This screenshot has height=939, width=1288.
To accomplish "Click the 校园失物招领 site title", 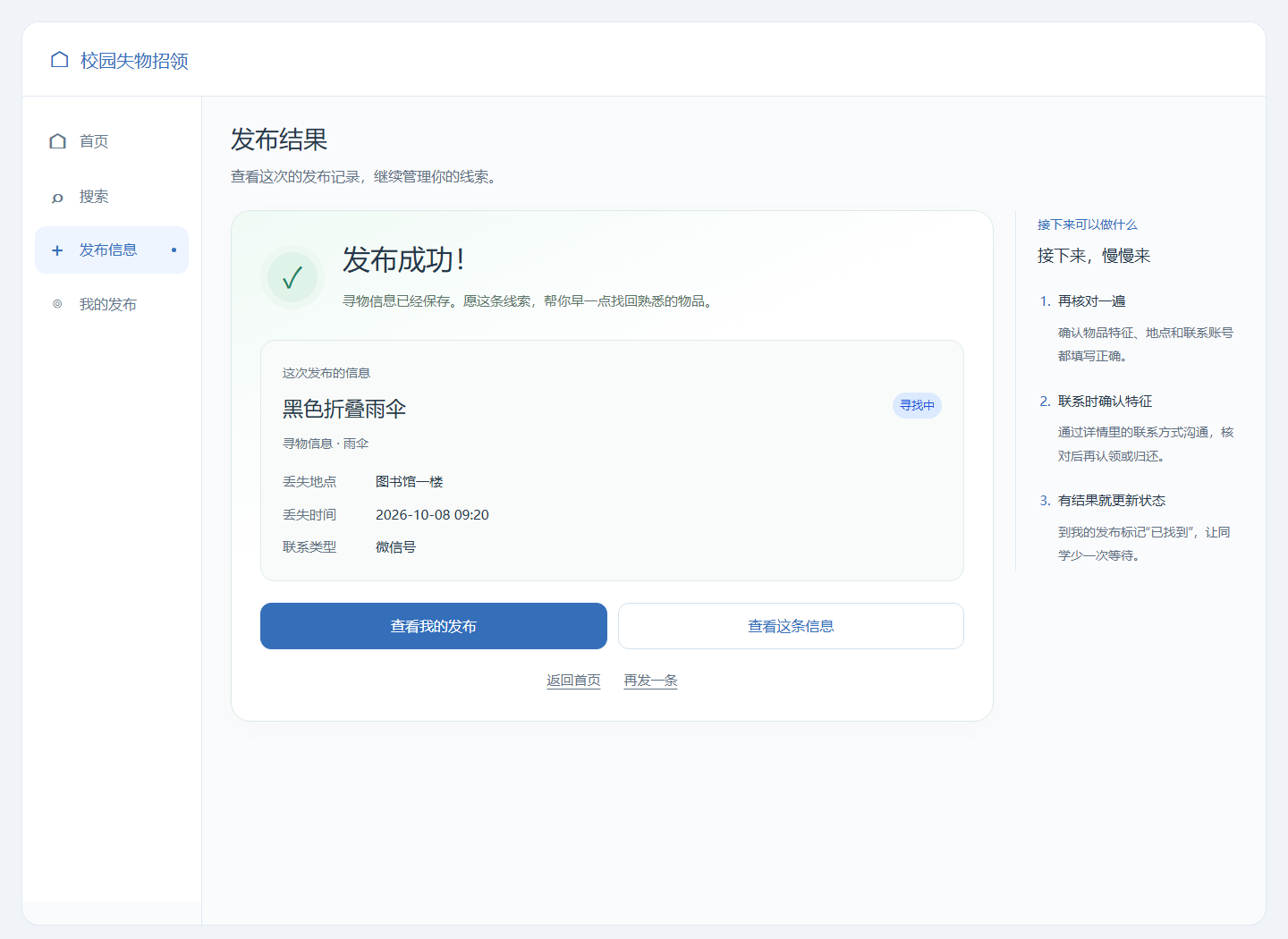I will (134, 61).
